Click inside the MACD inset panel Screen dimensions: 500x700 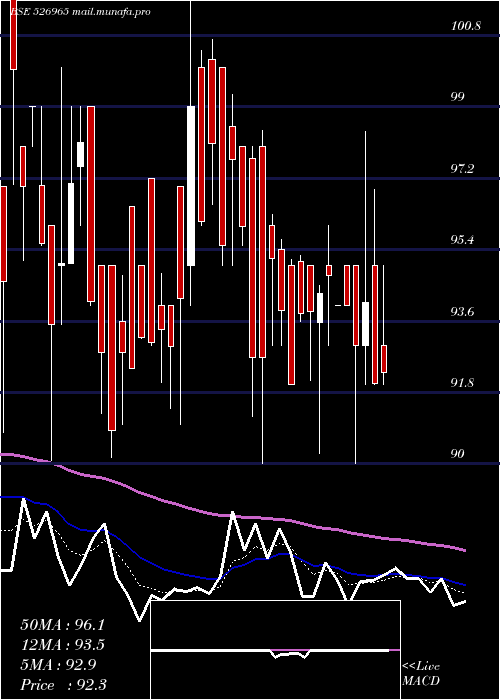[x=275, y=650]
